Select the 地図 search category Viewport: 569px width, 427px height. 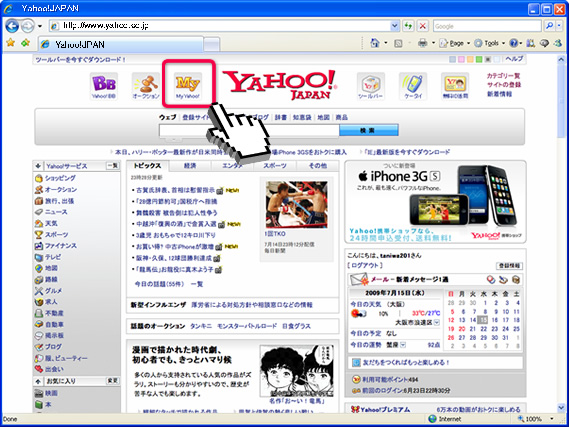[x=323, y=117]
